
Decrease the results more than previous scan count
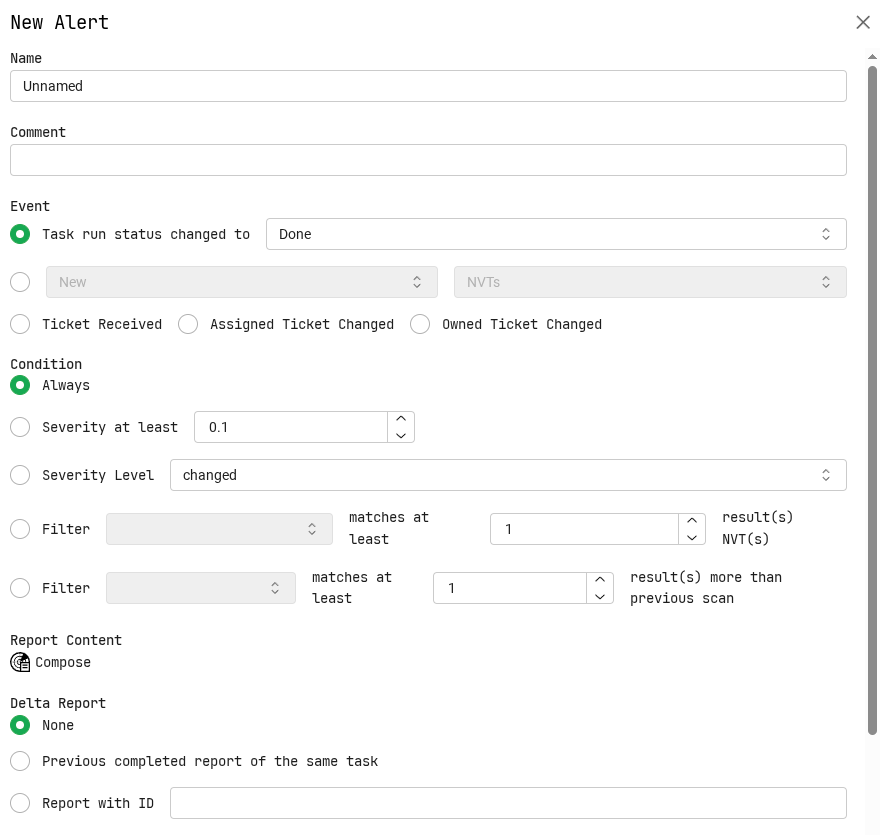click(x=599, y=596)
